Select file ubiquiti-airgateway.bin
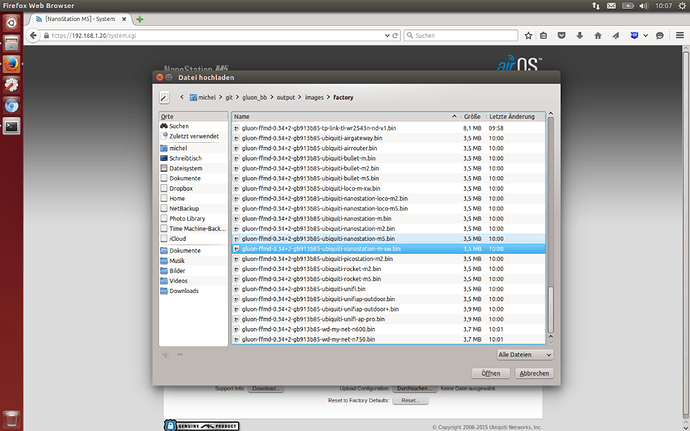Viewport: 690px width, 431px height. click(389, 138)
